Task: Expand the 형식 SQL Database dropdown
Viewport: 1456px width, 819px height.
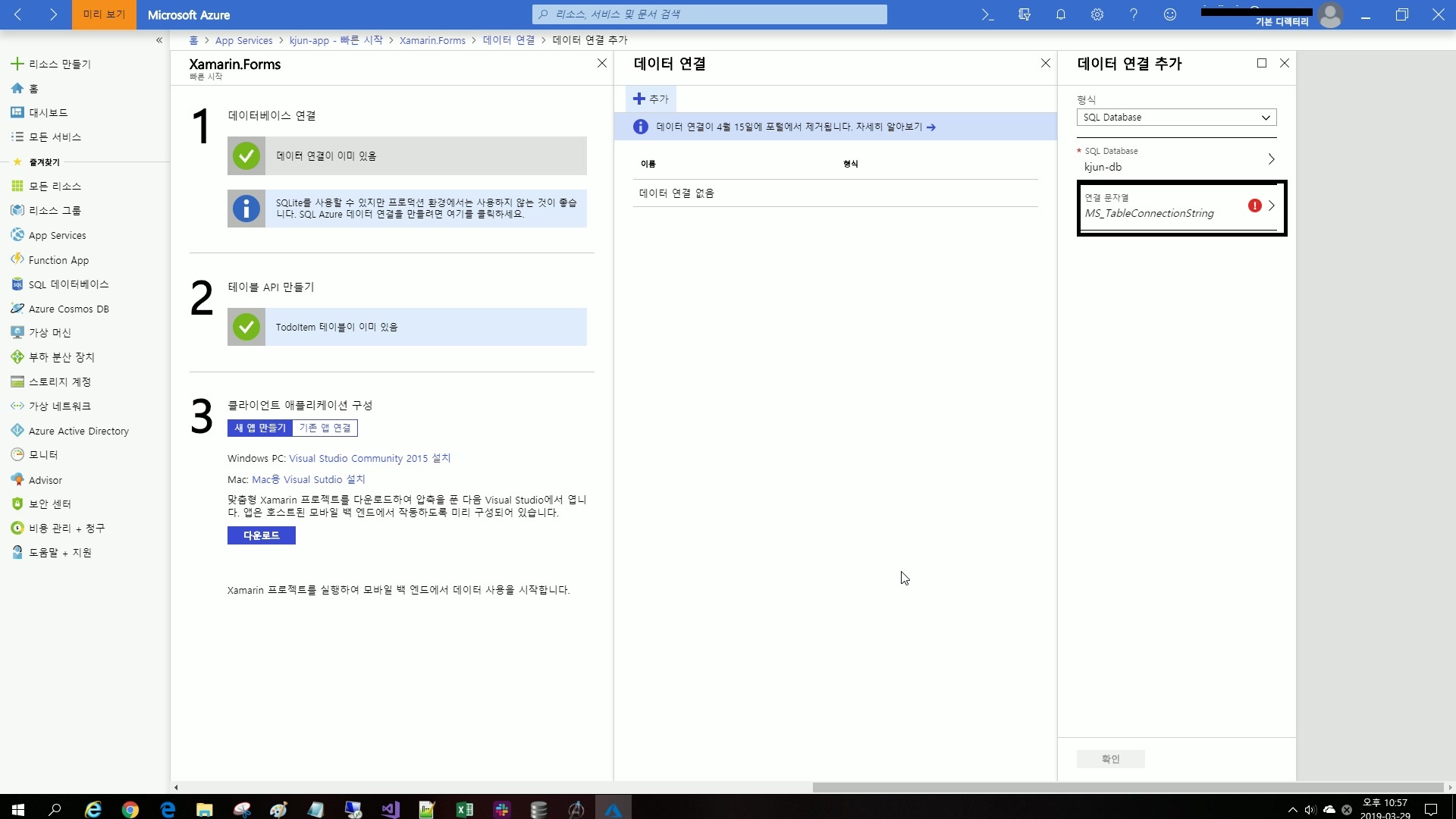Action: pos(1176,118)
